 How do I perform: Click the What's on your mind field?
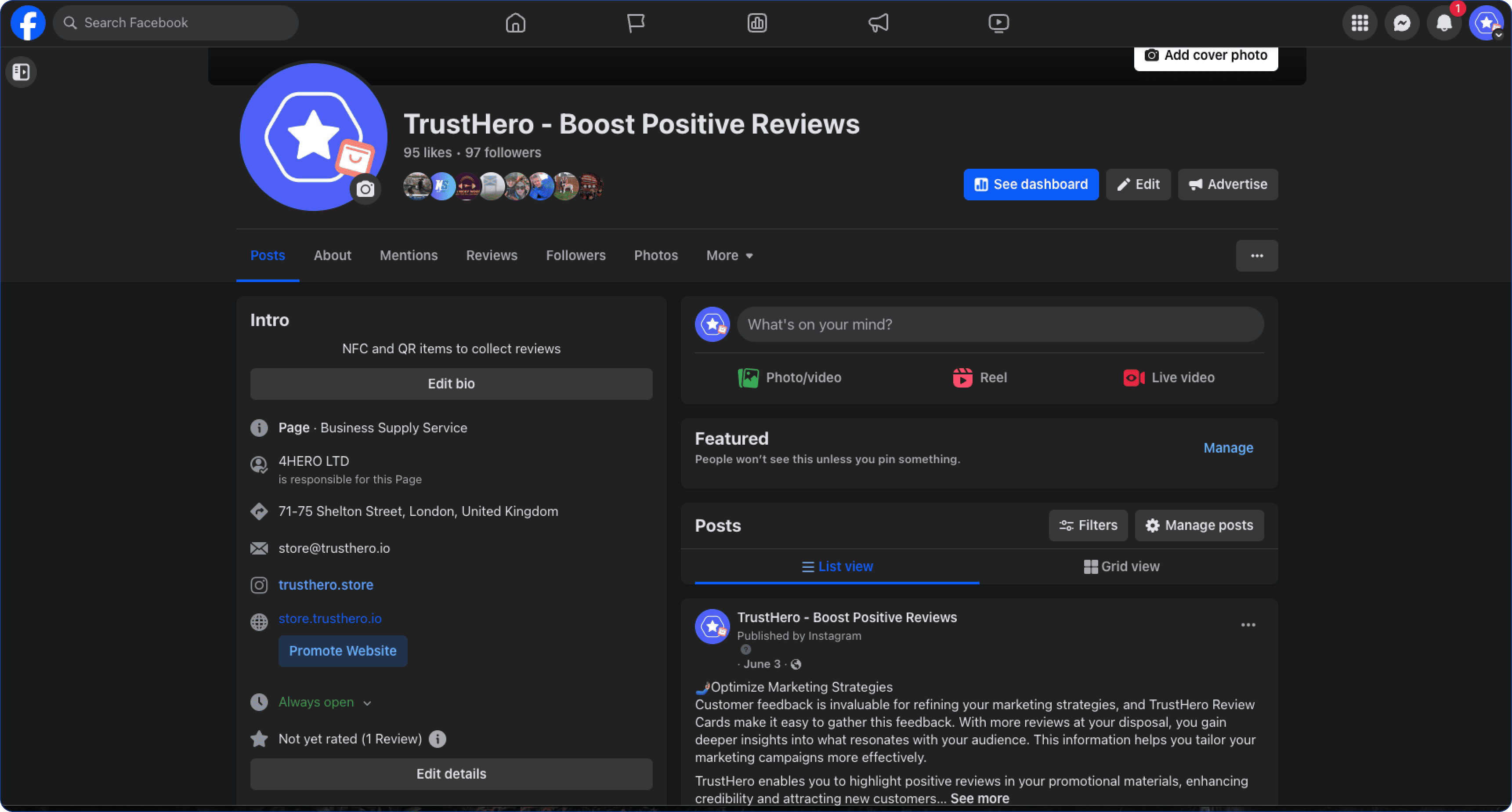(x=1000, y=324)
